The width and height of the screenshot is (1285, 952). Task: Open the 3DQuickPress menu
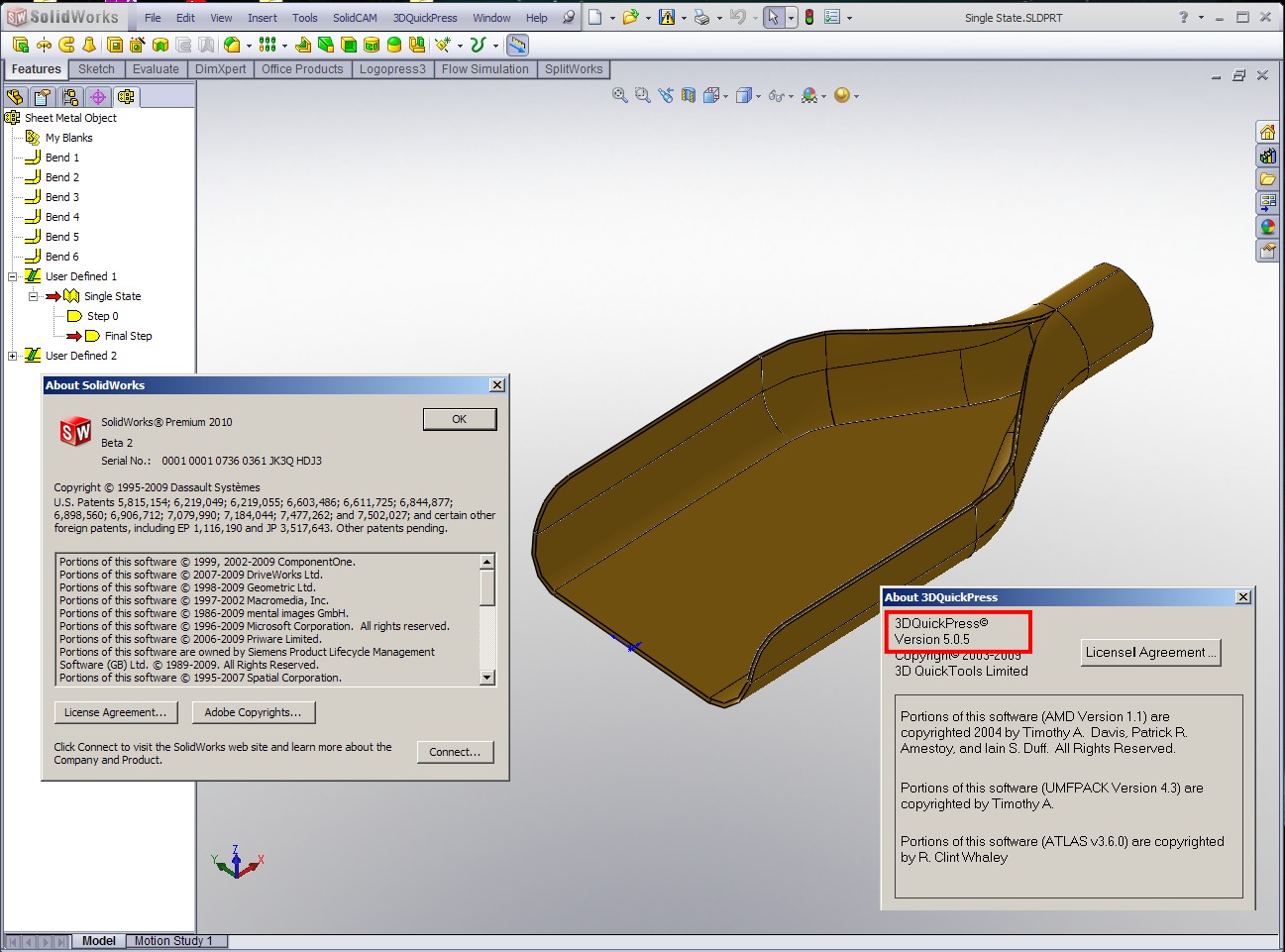[x=425, y=18]
